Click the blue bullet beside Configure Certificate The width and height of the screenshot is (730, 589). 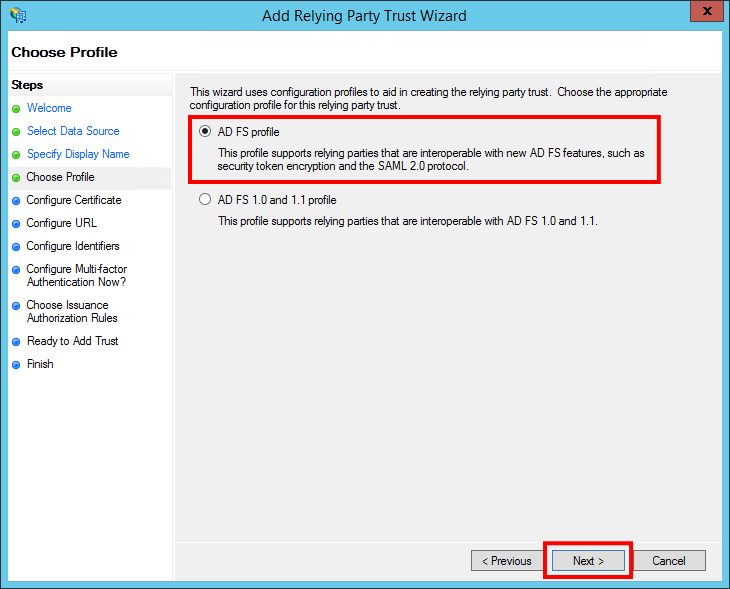[x=16, y=201]
